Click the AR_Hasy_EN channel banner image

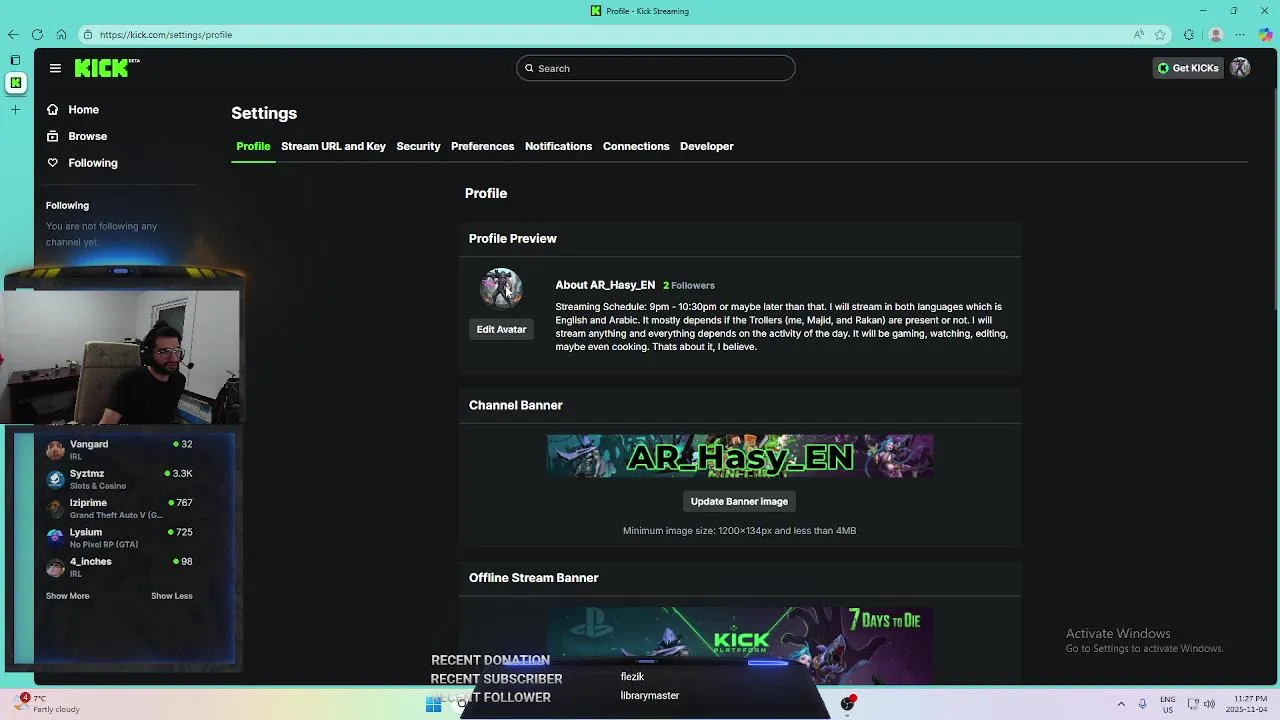[739, 456]
